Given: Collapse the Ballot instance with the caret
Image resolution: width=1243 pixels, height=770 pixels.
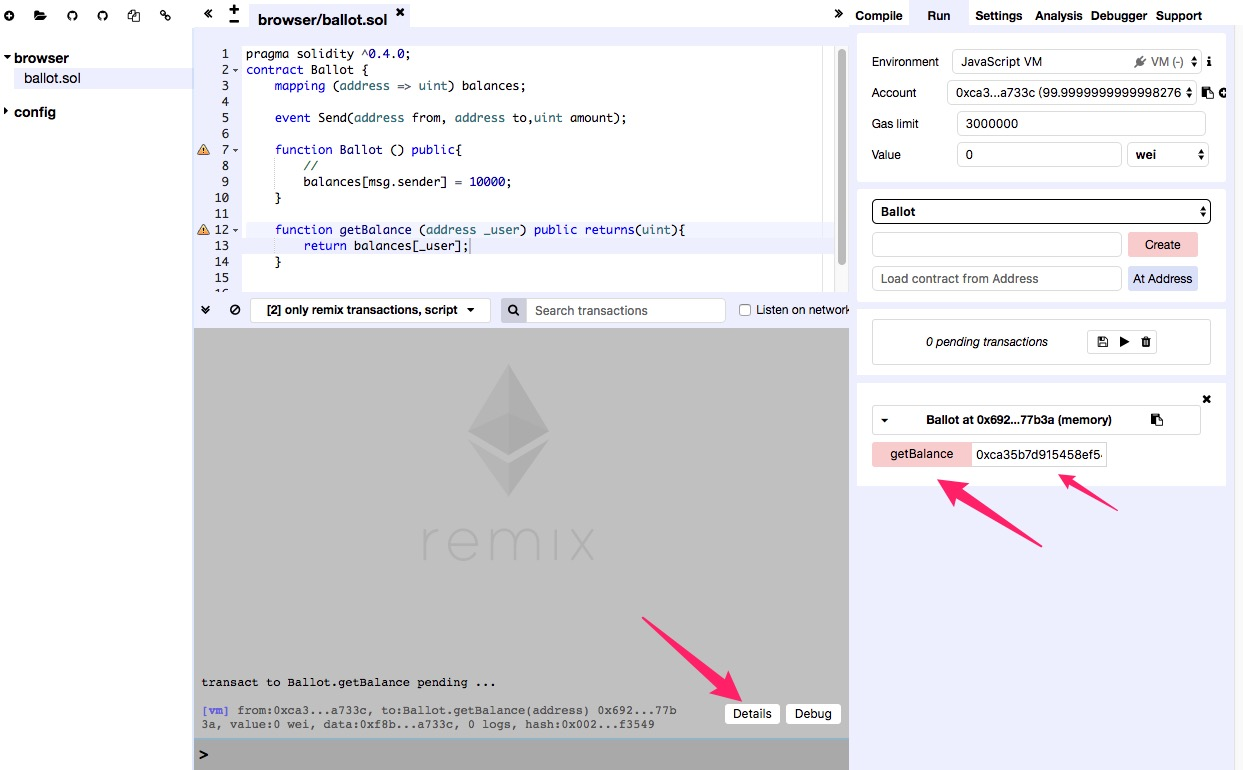Looking at the screenshot, I should (x=884, y=421).
